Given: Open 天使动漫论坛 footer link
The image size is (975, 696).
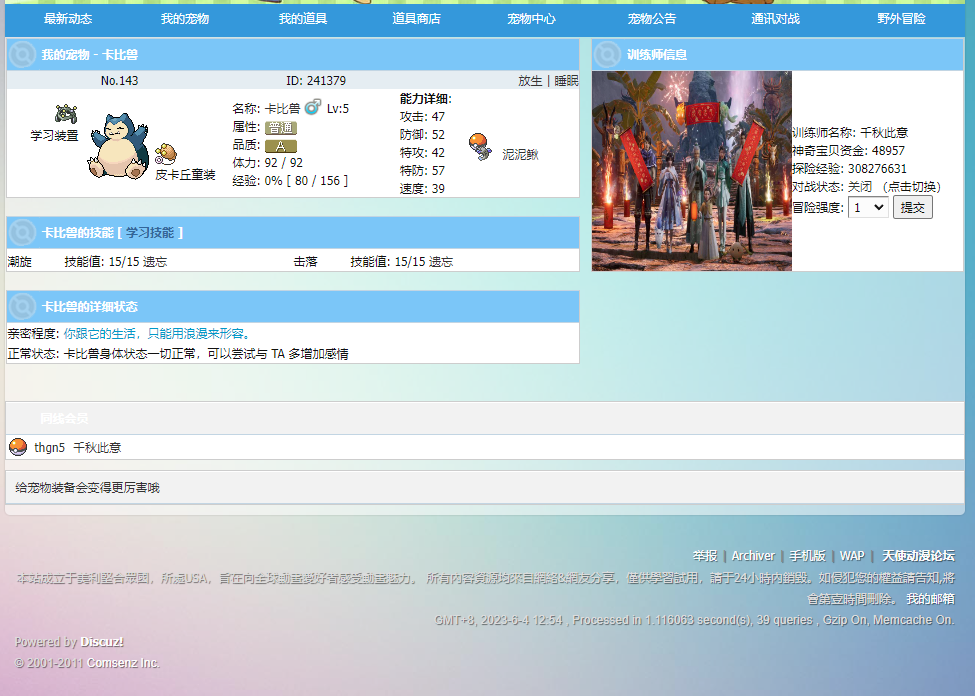Looking at the screenshot, I should coord(918,556).
